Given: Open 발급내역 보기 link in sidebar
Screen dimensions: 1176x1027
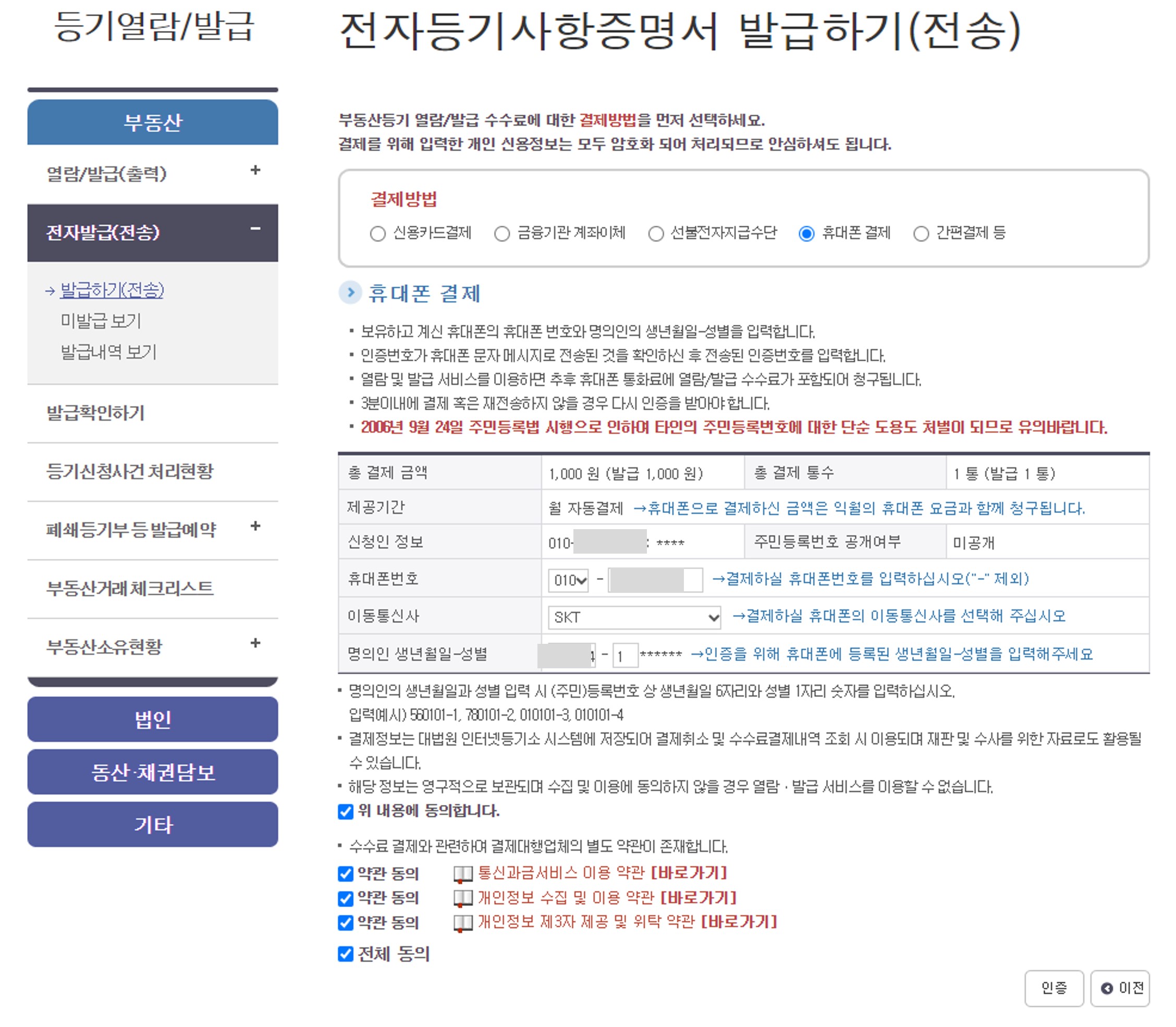Looking at the screenshot, I should click(x=108, y=352).
